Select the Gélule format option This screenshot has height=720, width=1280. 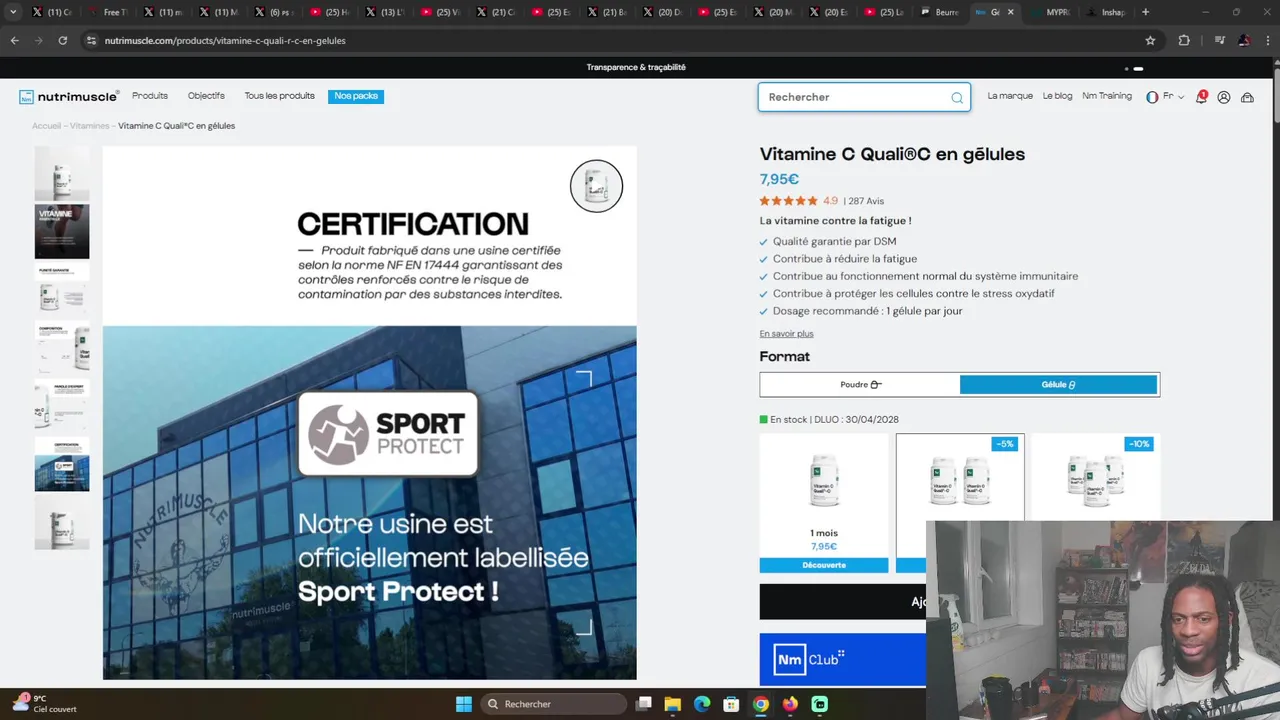[x=1058, y=384]
